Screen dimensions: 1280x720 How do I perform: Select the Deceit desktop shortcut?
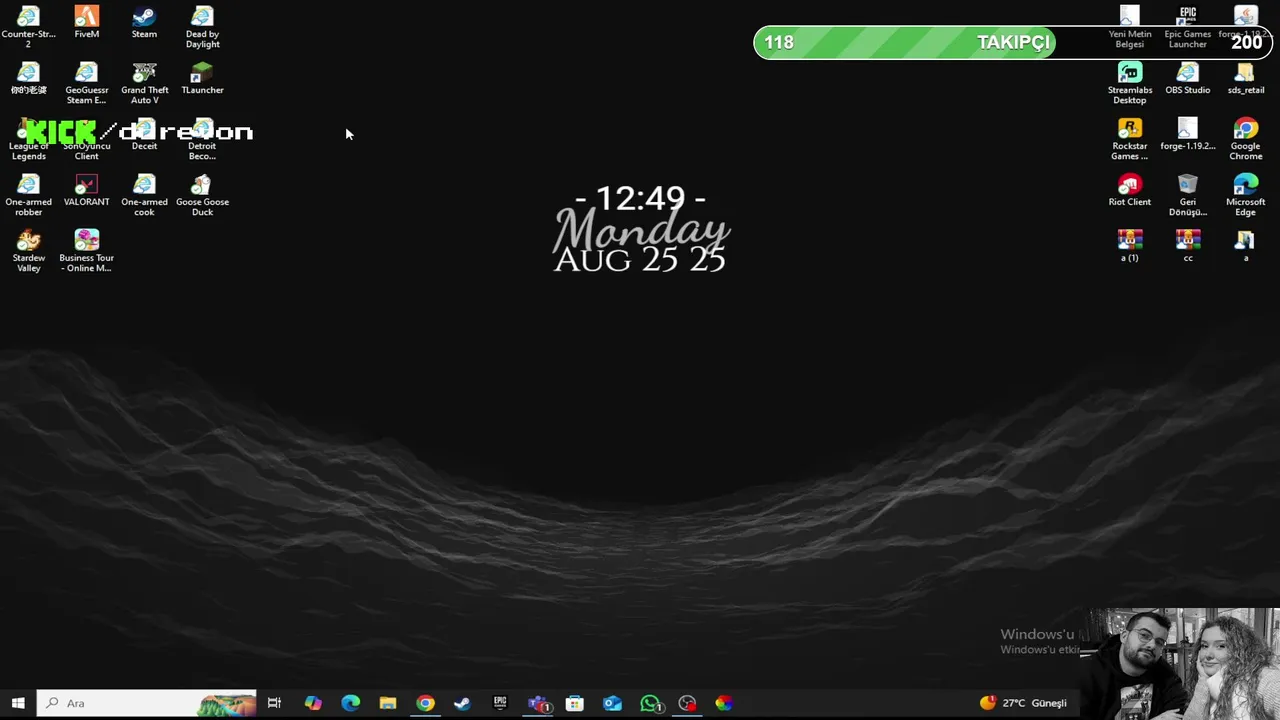pyautogui.click(x=144, y=134)
